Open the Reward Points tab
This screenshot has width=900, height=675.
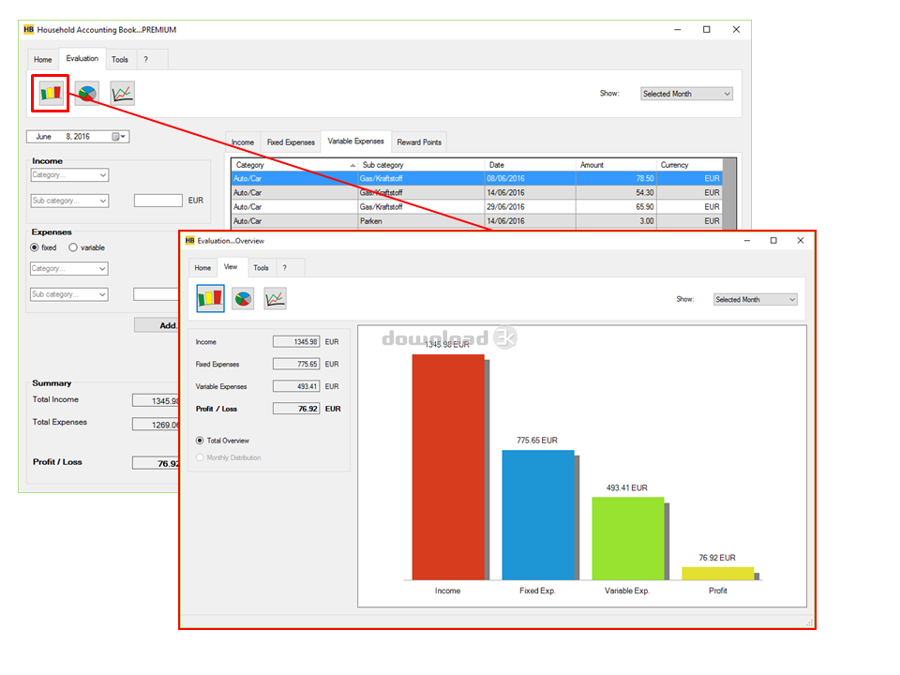pyautogui.click(x=418, y=142)
